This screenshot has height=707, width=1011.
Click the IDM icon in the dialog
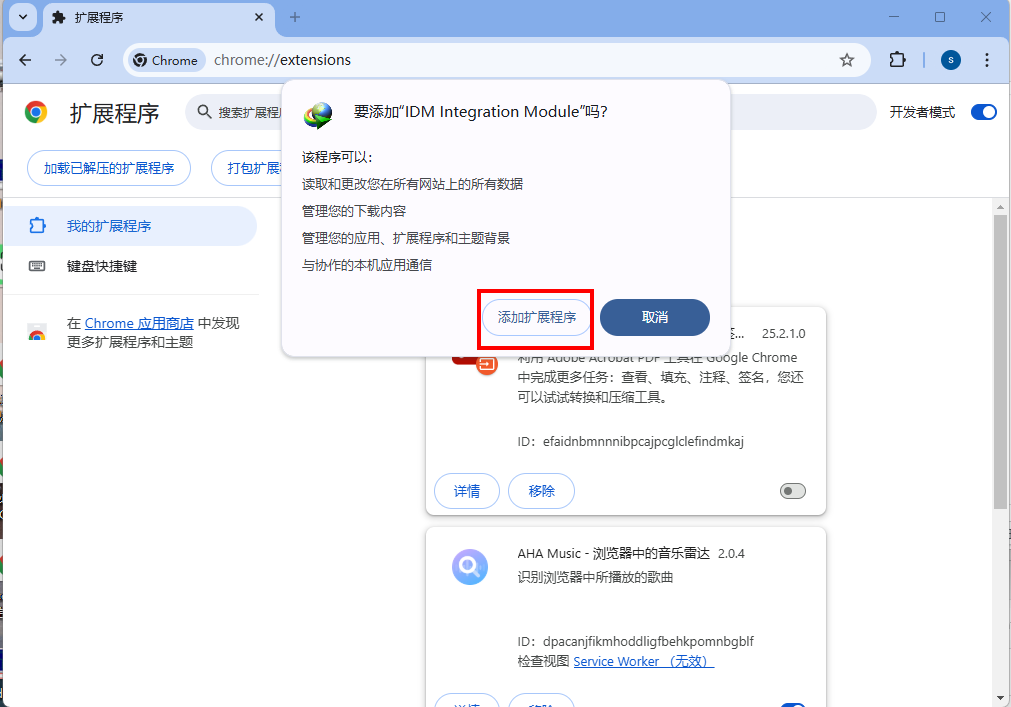coord(319,115)
